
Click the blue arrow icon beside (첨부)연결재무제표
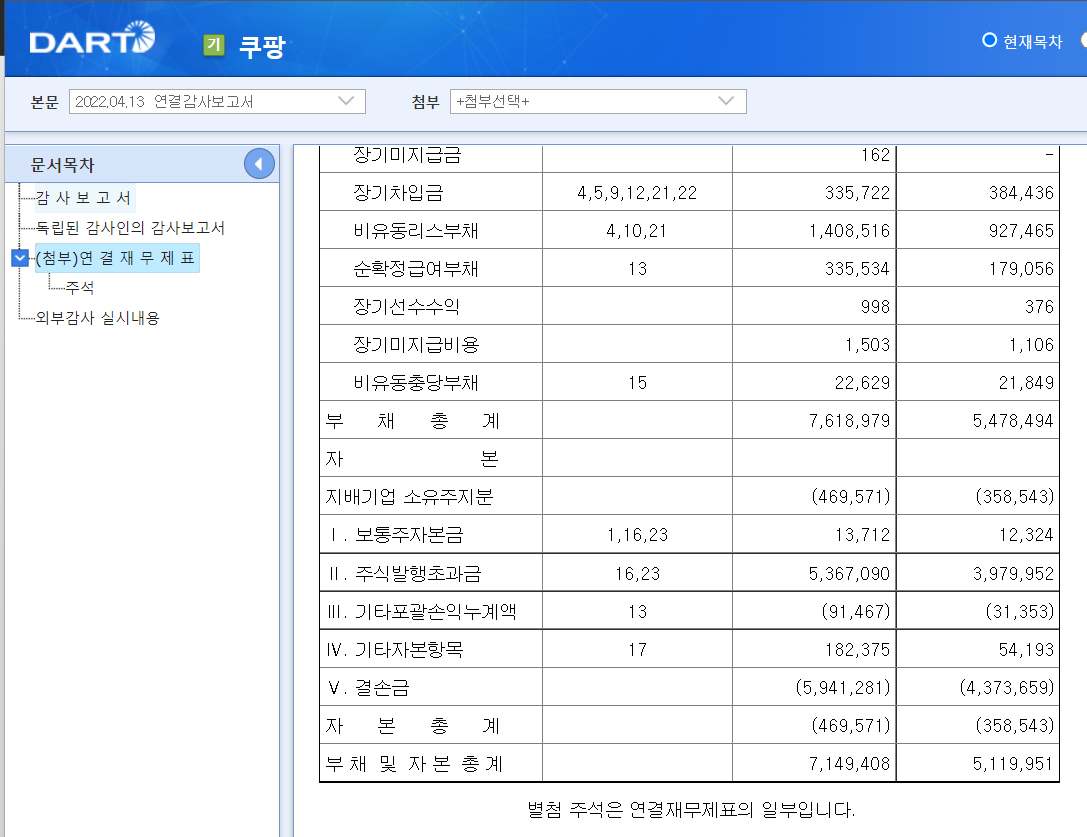(17, 257)
